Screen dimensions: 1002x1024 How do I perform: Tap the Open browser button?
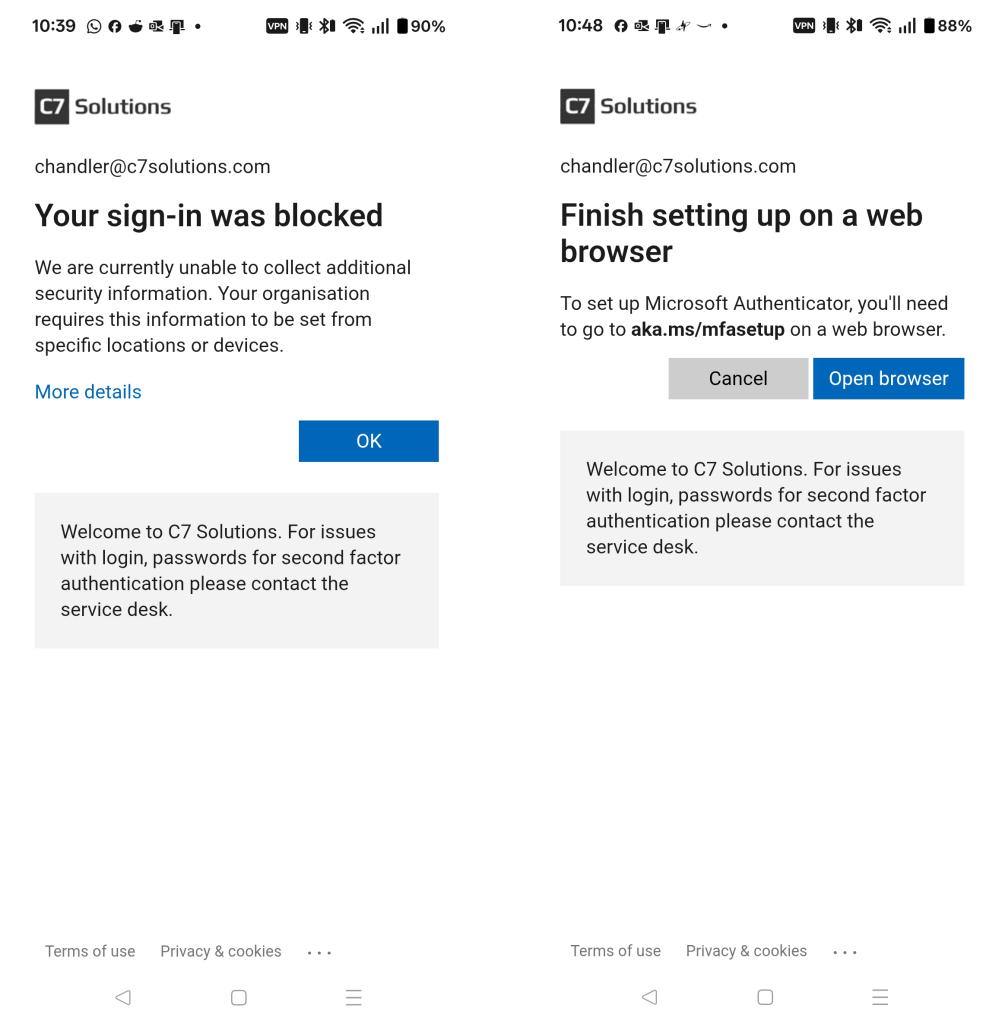pyautogui.click(x=888, y=379)
